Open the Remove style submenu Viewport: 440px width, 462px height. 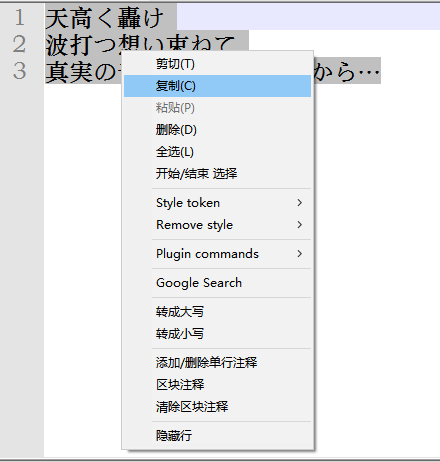click(x=217, y=225)
